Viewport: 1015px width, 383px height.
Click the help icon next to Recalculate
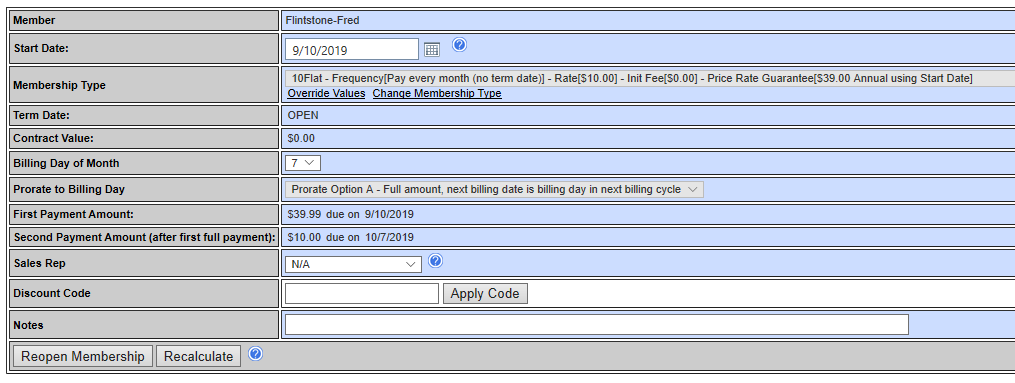coord(256,353)
